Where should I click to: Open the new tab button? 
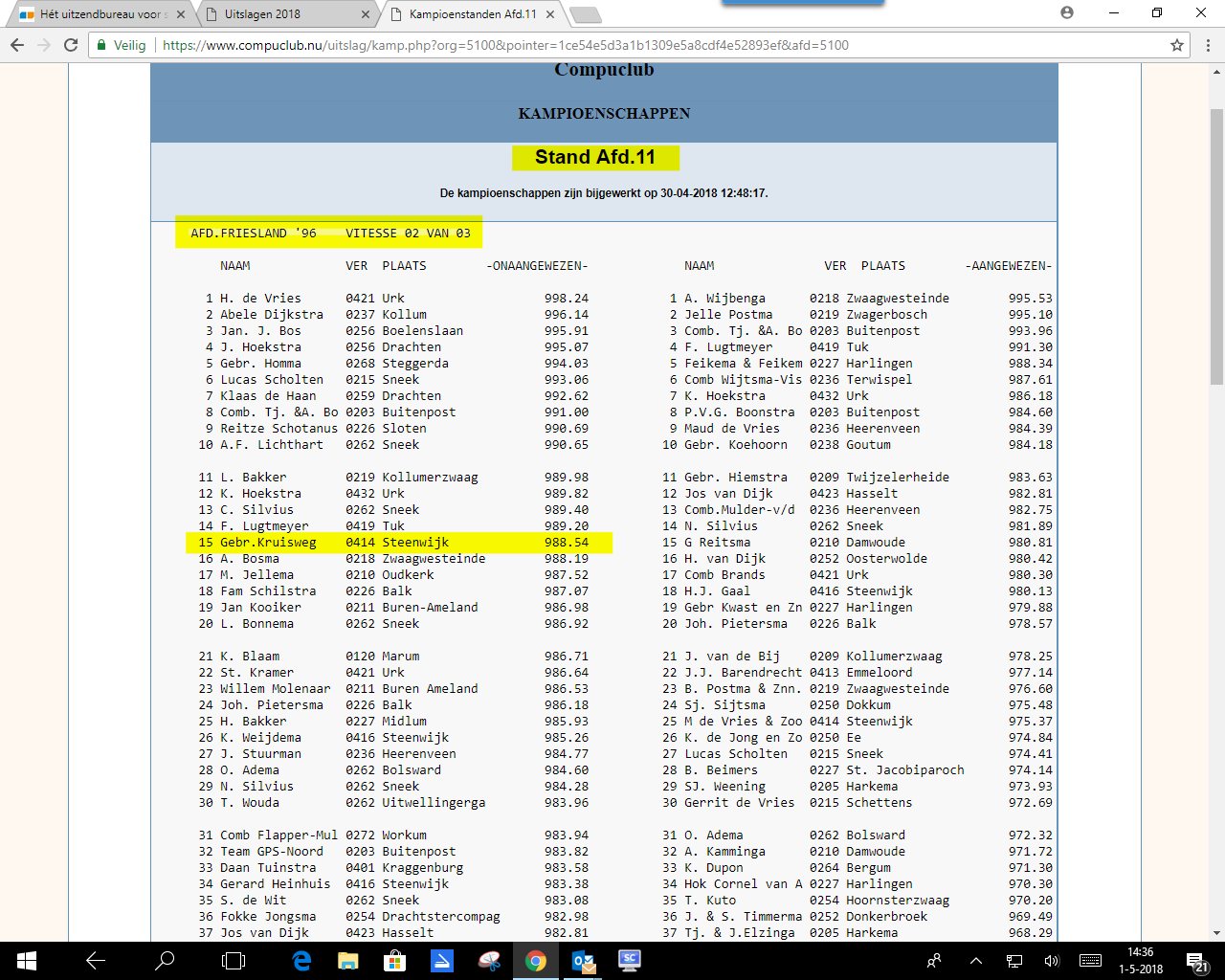tap(585, 15)
